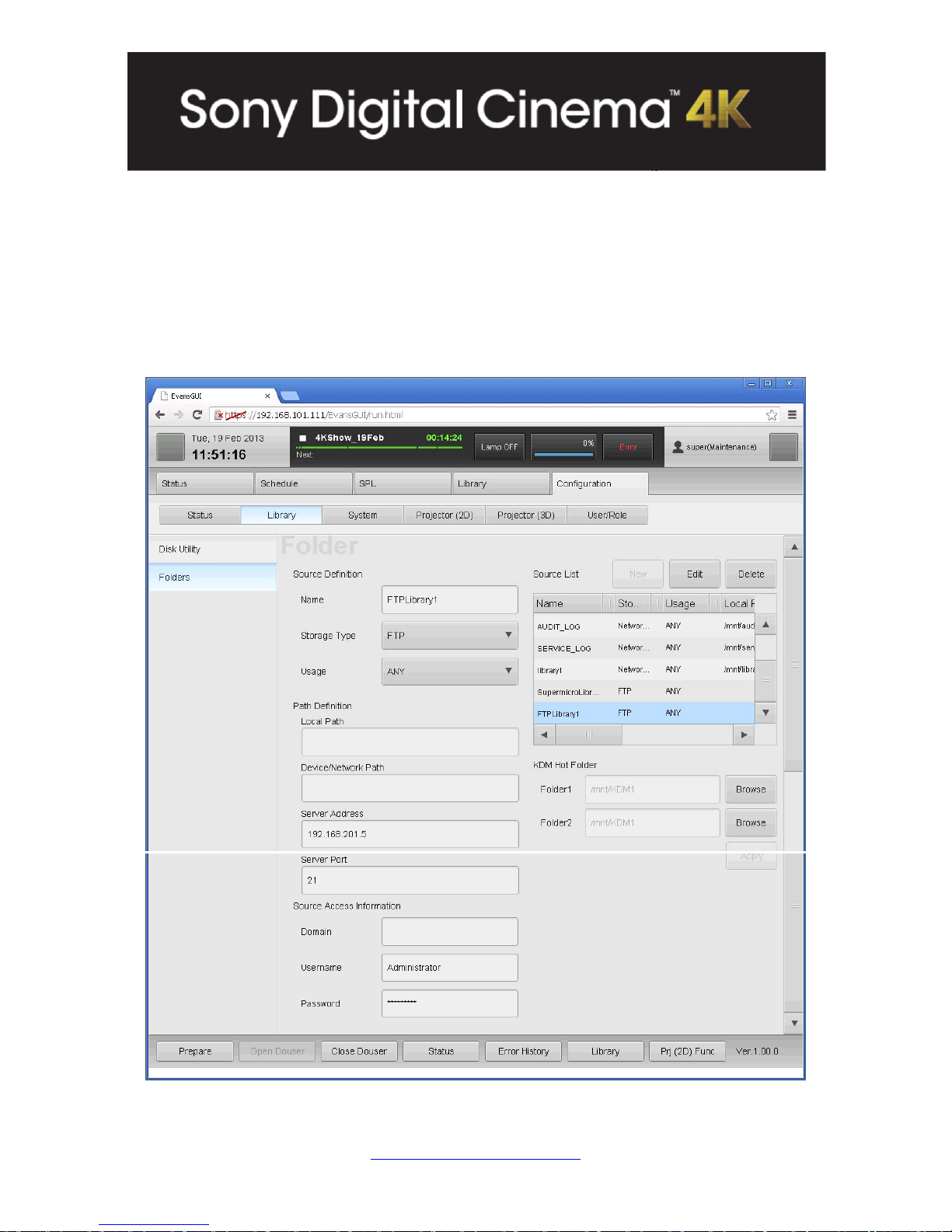Switch to the top-level Status tab
The height and width of the screenshot is (1232, 952).
click(x=204, y=483)
